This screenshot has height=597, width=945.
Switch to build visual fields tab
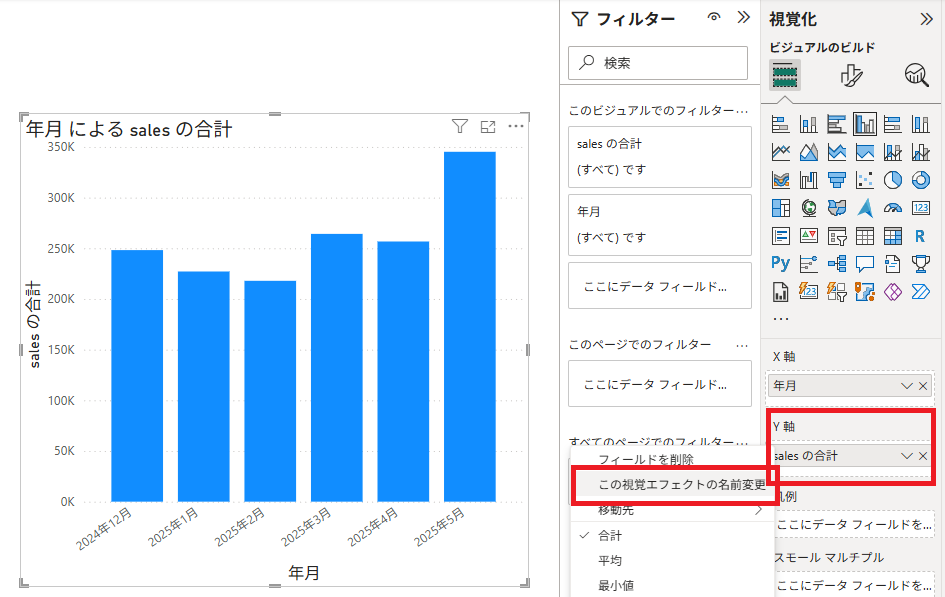(785, 76)
